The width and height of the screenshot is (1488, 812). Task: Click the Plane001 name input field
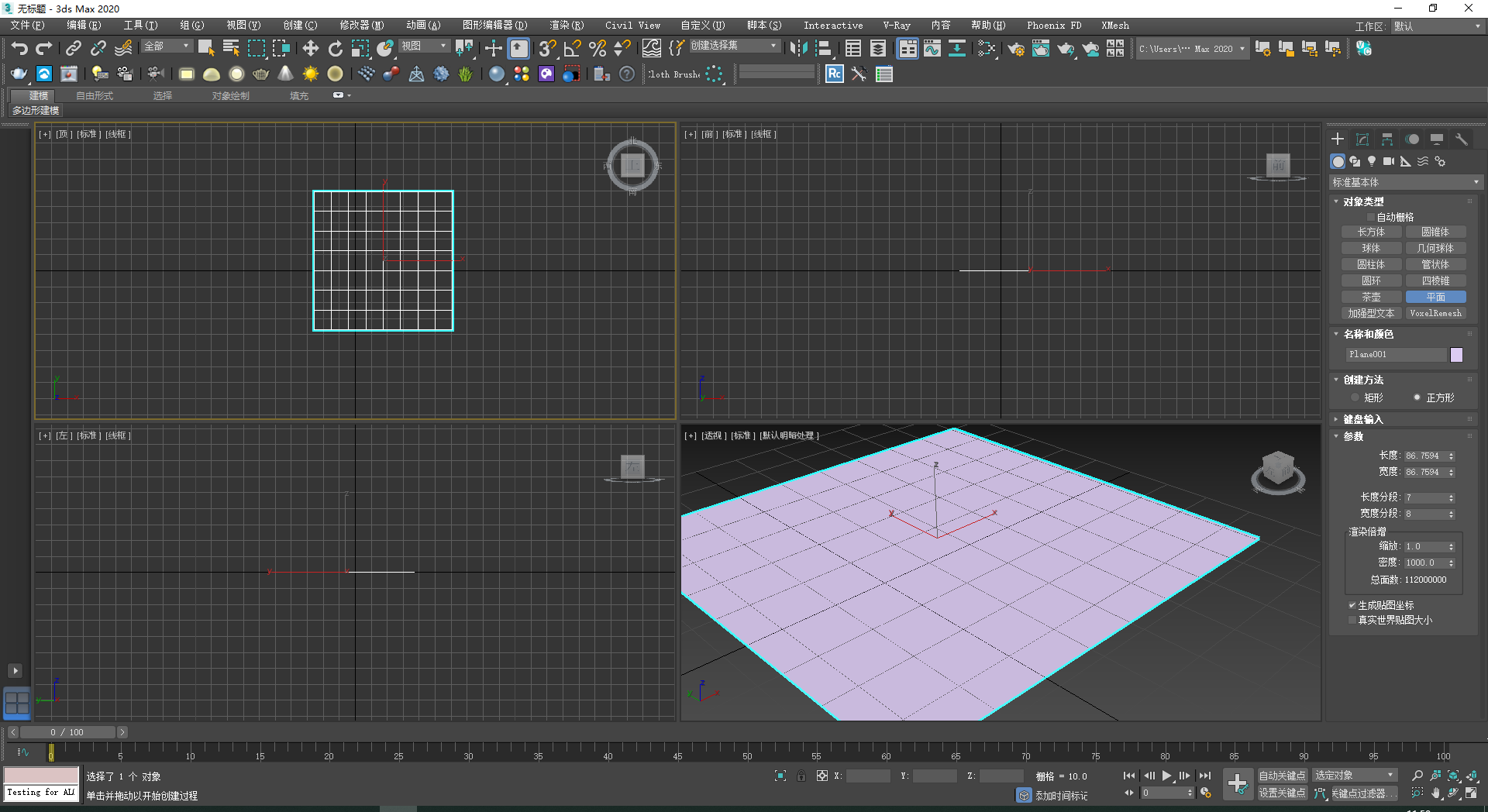point(1395,354)
